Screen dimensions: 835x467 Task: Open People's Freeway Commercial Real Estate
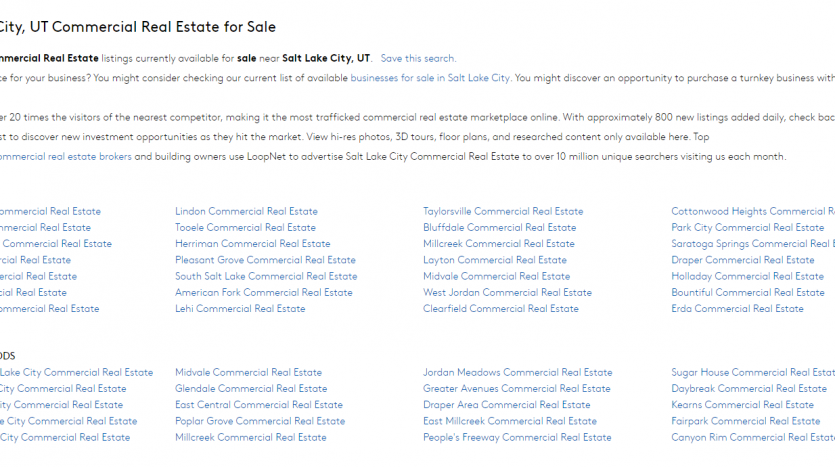(517, 437)
